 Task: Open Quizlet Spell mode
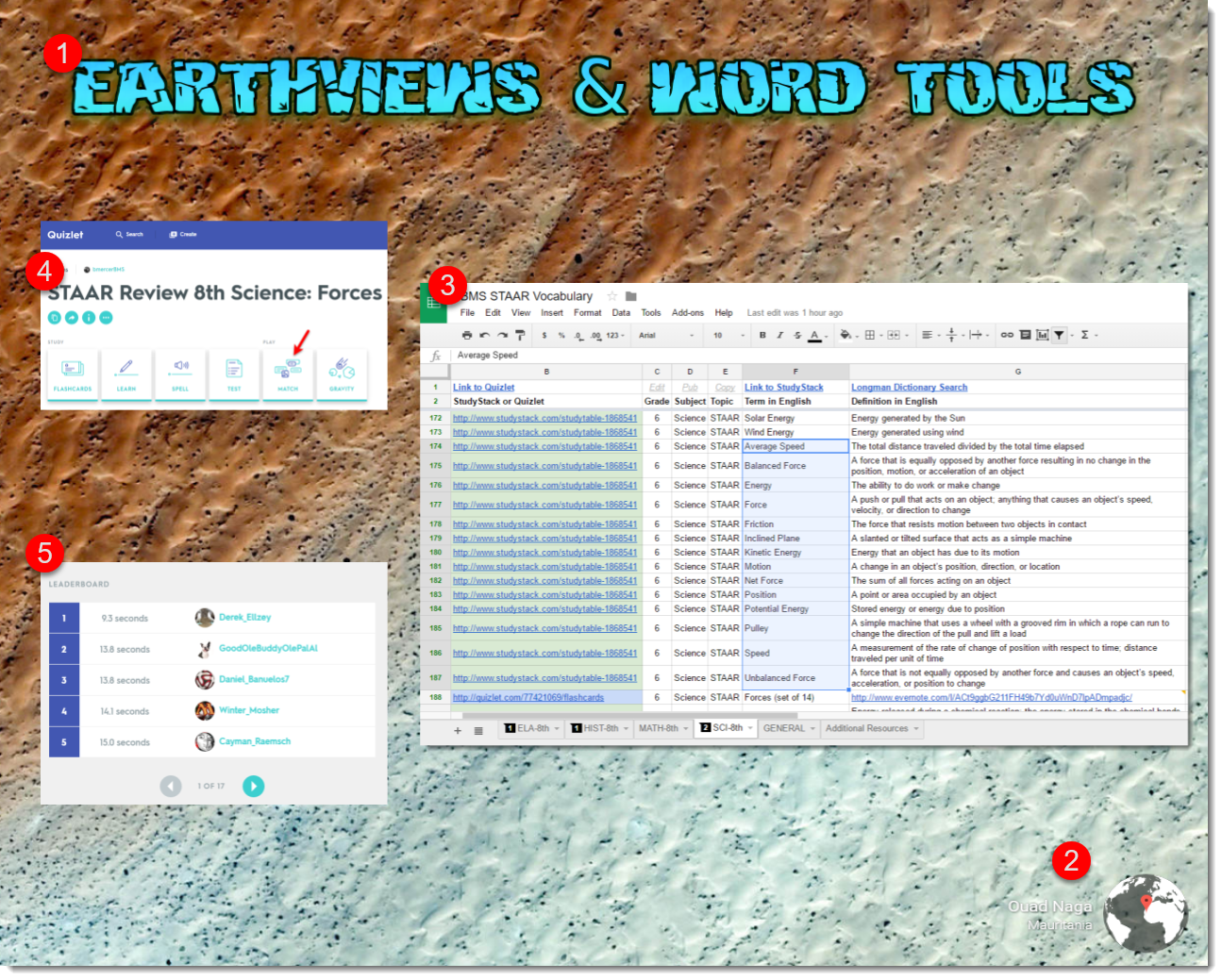(180, 374)
